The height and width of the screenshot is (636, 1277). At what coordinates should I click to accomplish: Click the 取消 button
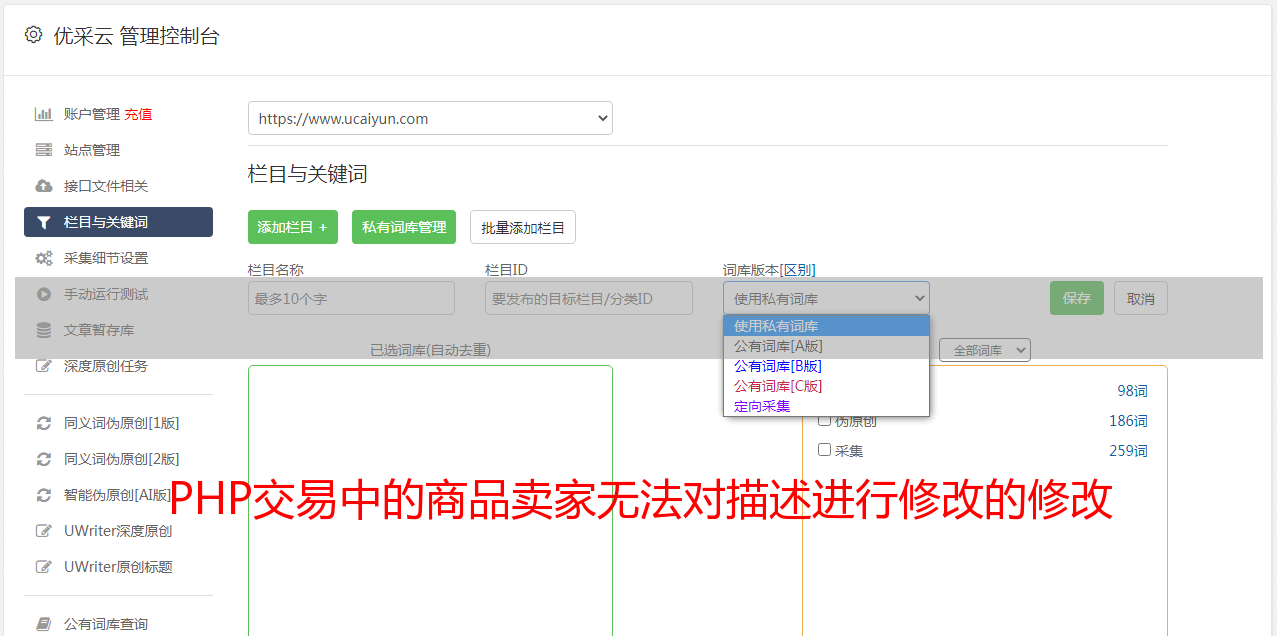(x=1141, y=298)
